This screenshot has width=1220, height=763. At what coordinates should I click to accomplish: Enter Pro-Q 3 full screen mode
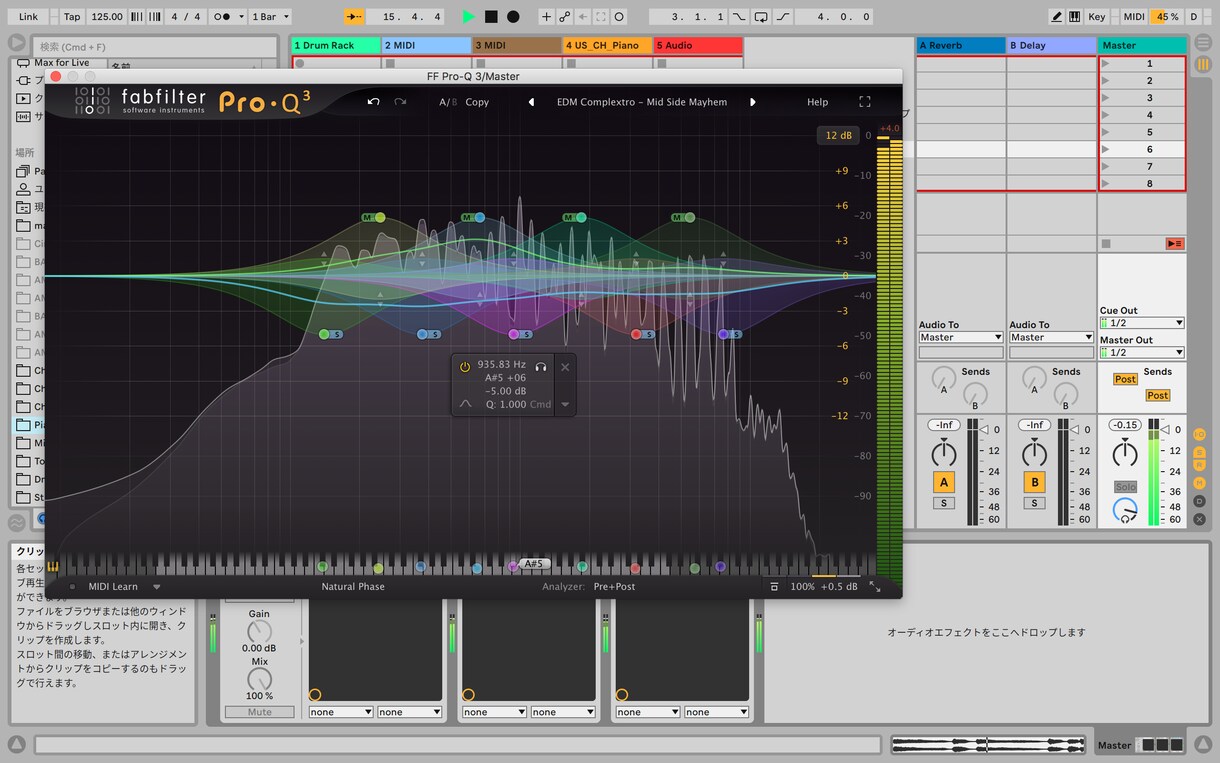pos(865,102)
